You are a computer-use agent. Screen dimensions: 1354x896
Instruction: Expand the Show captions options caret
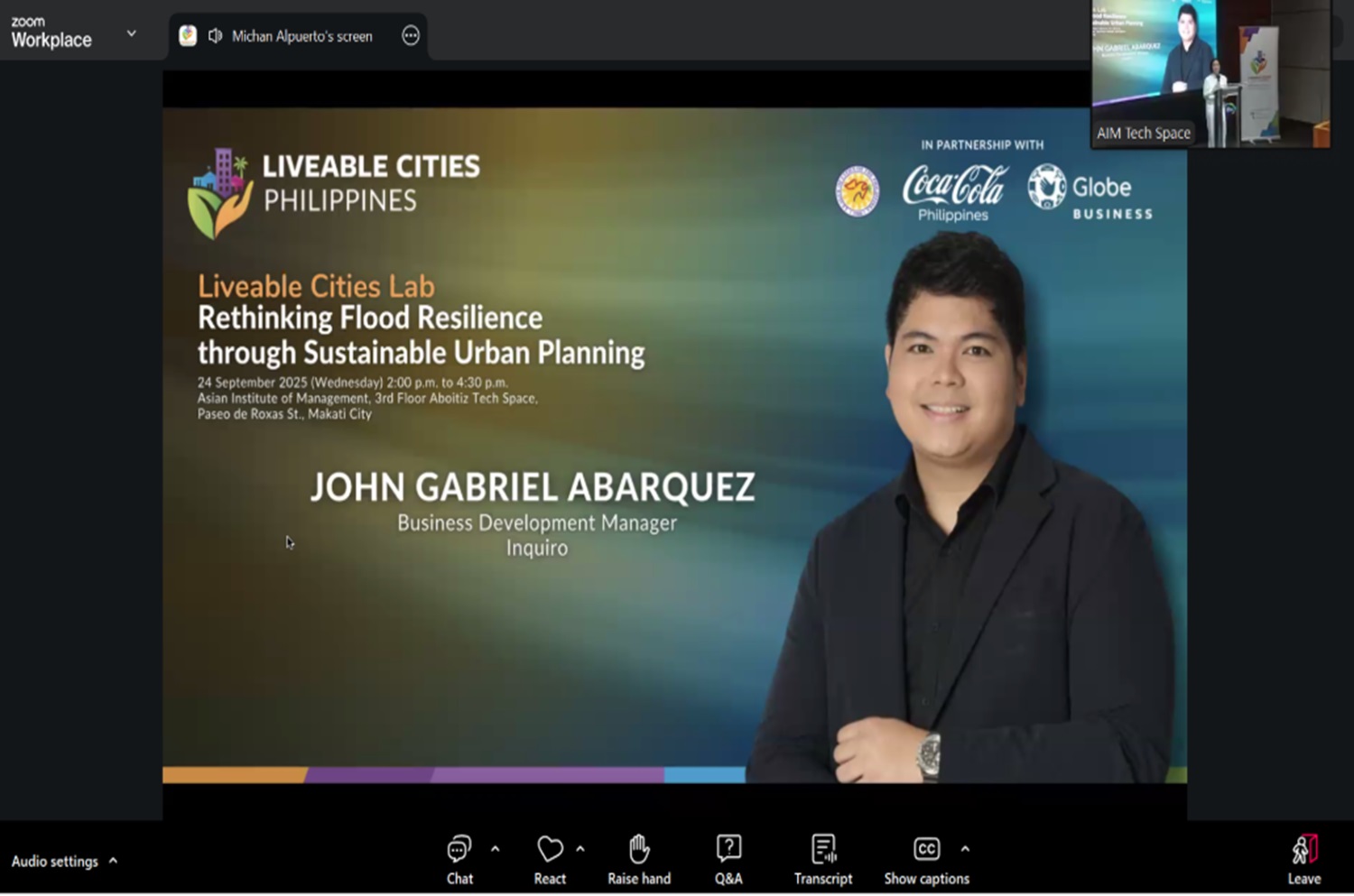(965, 849)
